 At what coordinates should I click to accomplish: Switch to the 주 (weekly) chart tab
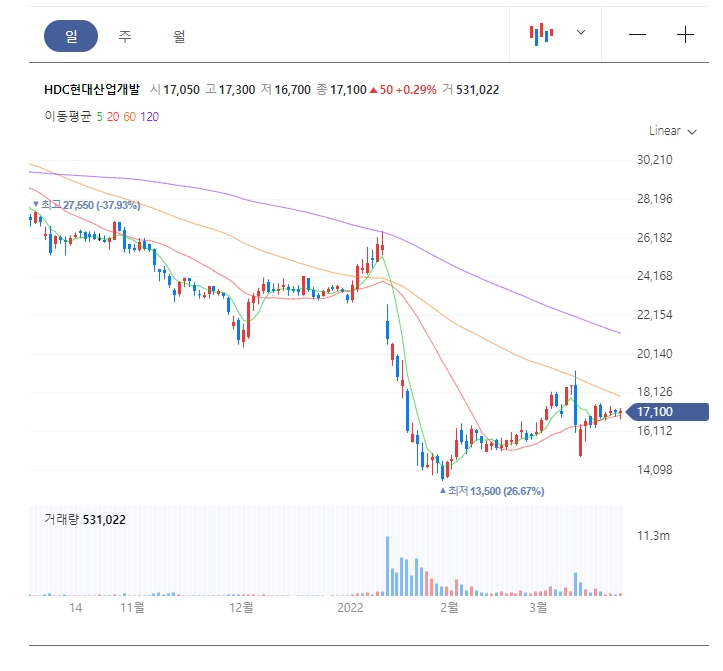(x=125, y=36)
